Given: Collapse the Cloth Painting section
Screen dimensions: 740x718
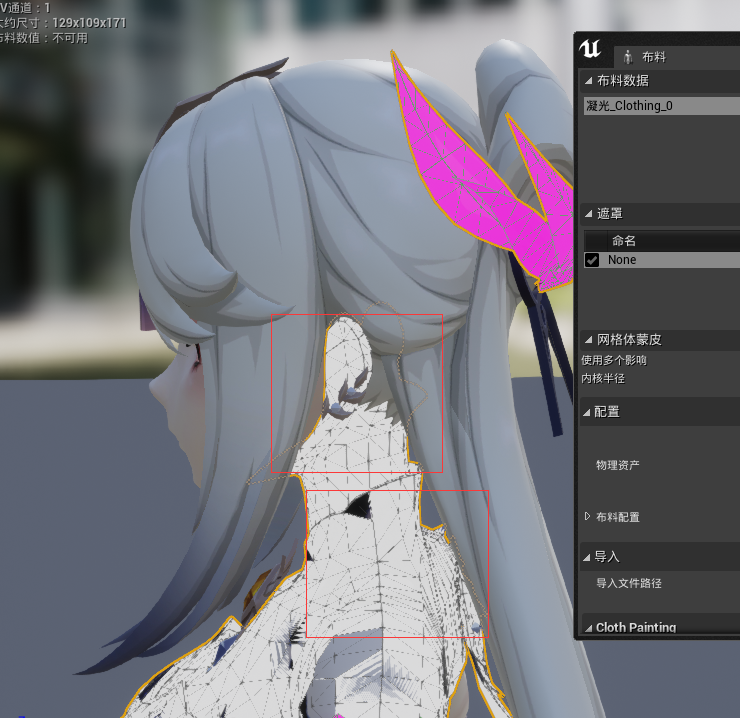Looking at the screenshot, I should point(589,628).
